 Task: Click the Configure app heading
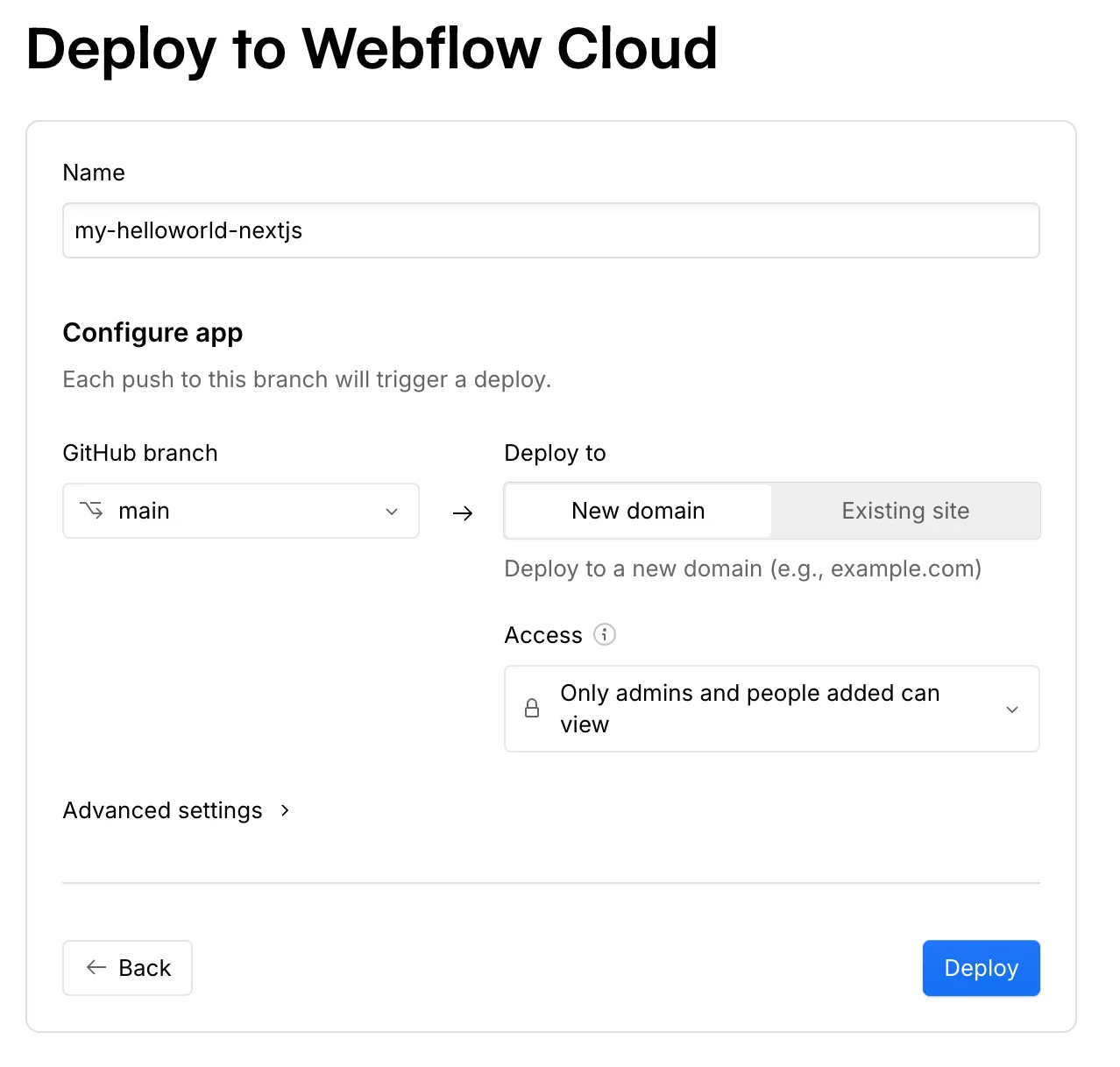tap(152, 333)
